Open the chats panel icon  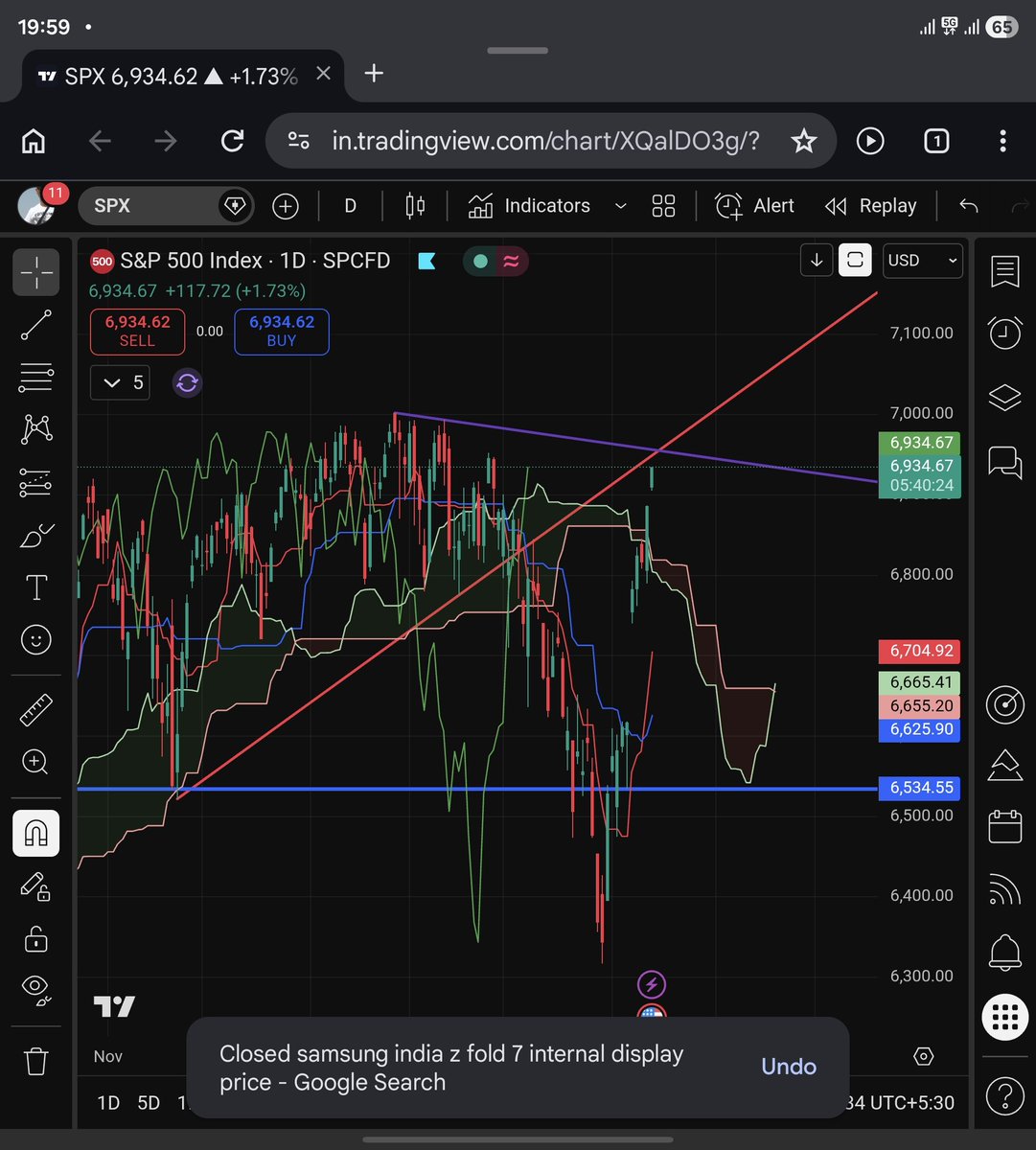tap(1004, 461)
